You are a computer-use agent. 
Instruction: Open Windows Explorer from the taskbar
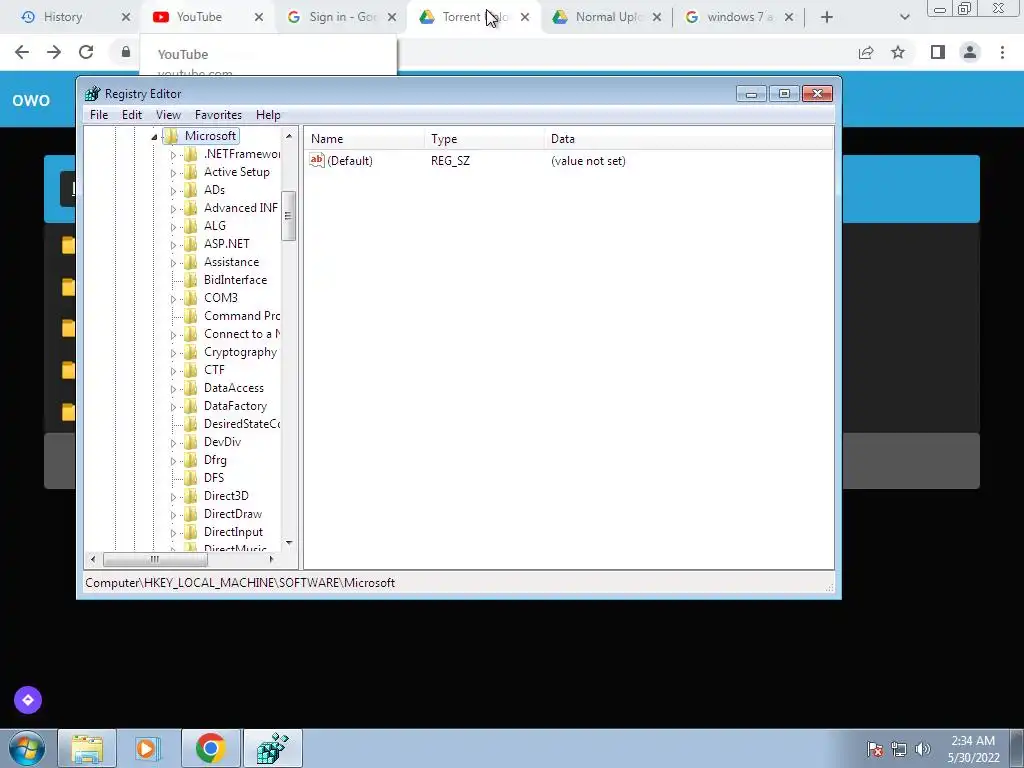[87, 748]
